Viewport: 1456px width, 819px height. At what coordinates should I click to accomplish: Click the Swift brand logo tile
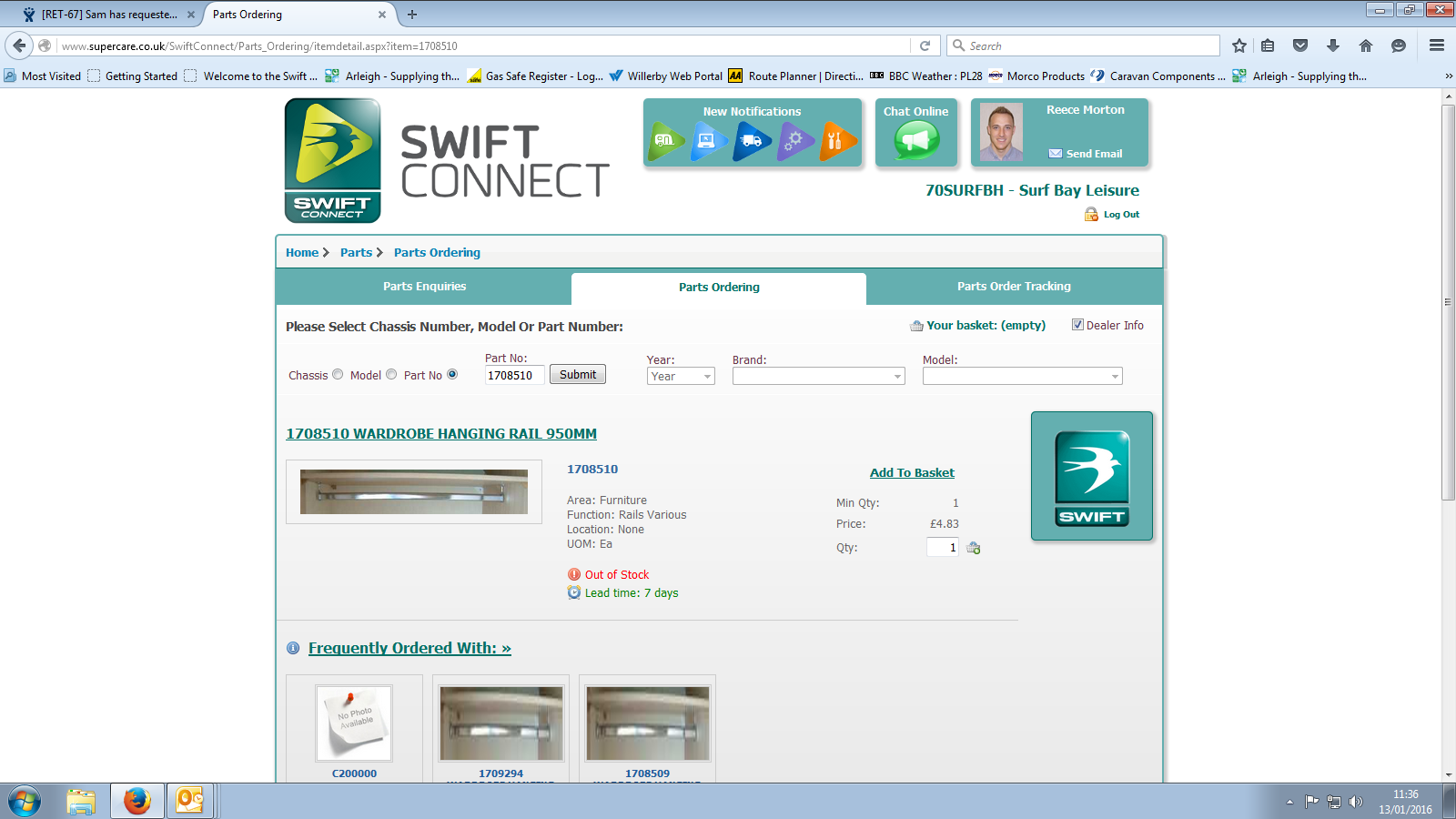1092,476
